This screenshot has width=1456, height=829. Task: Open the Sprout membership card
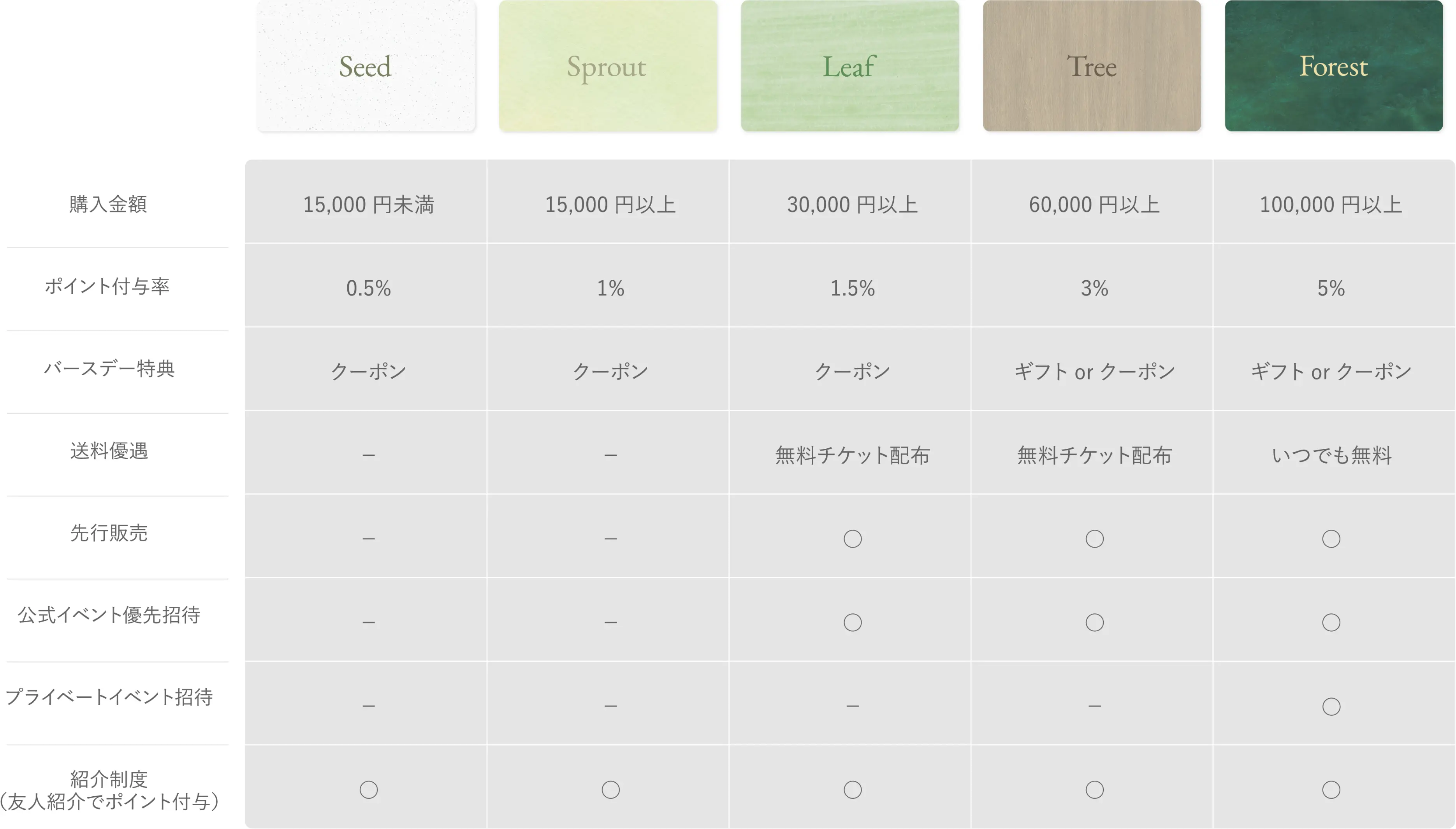pos(608,66)
